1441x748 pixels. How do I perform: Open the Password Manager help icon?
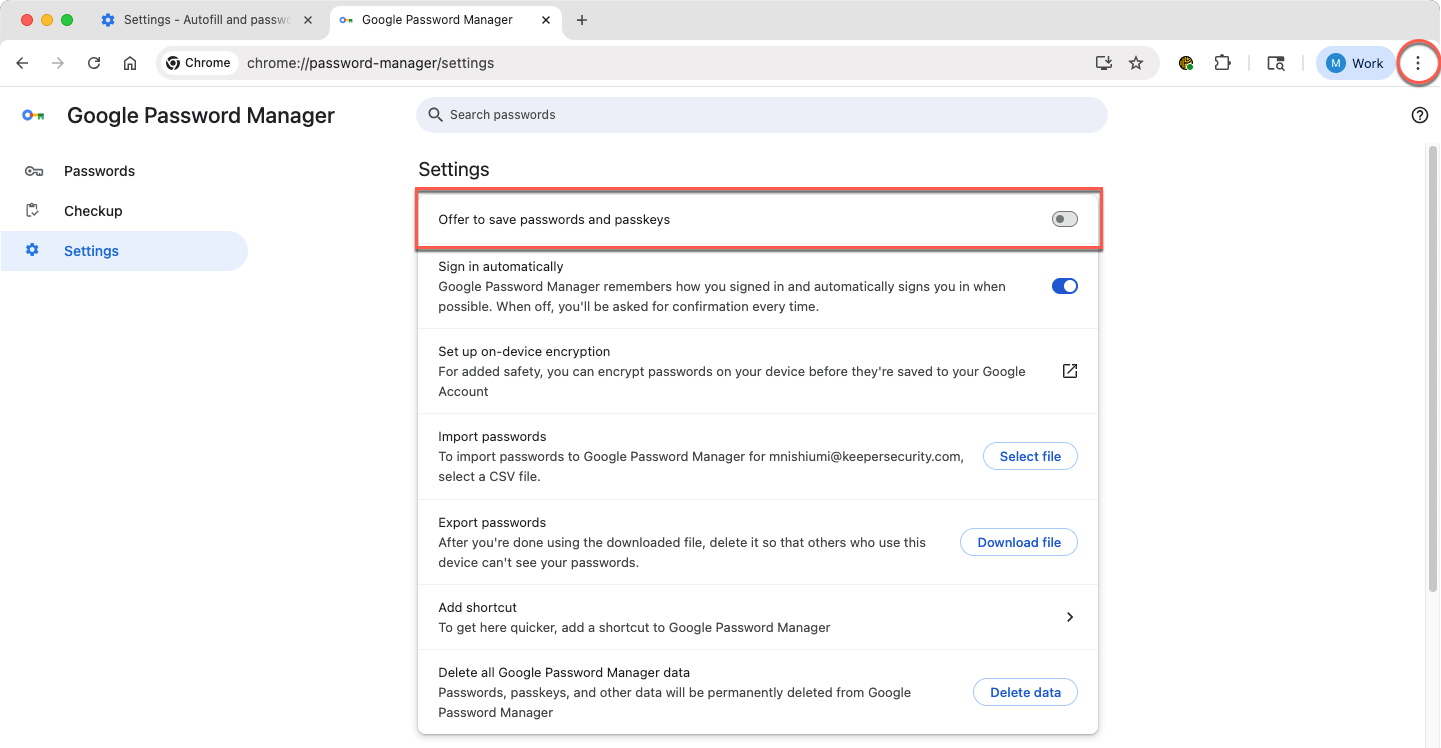click(1419, 115)
